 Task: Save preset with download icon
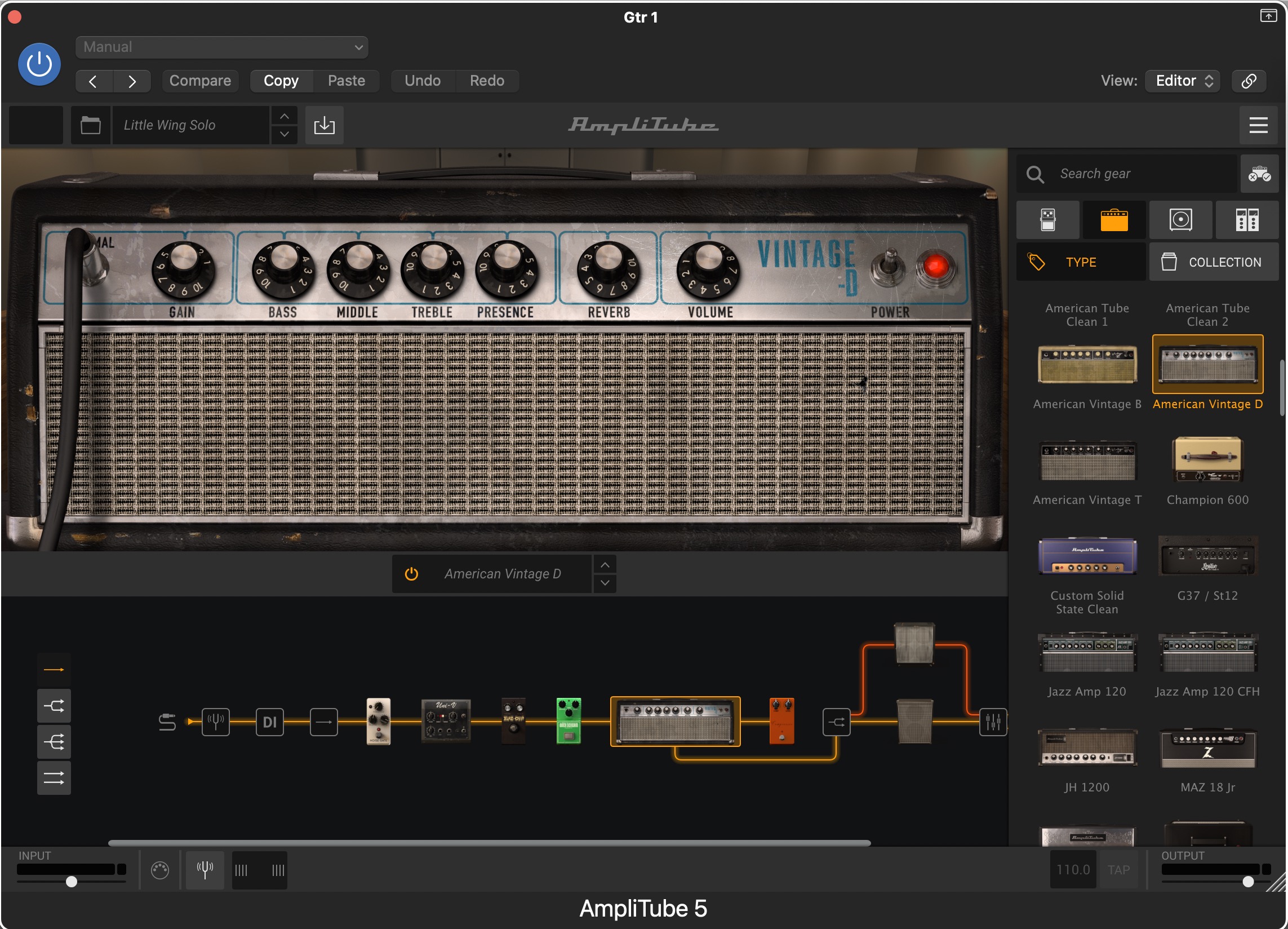325,125
